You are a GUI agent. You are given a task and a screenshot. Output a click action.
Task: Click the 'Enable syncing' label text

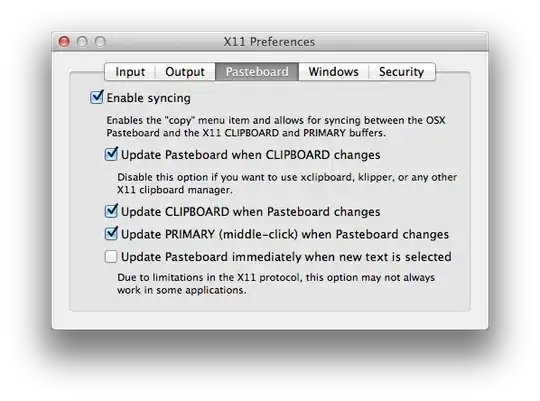(x=148, y=98)
